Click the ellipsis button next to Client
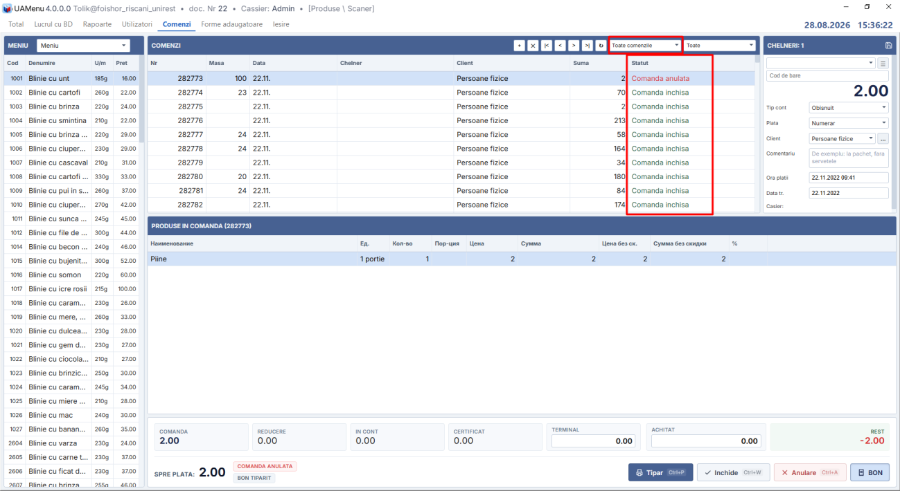Image resolution: width=900 pixels, height=491 pixels. [883, 138]
